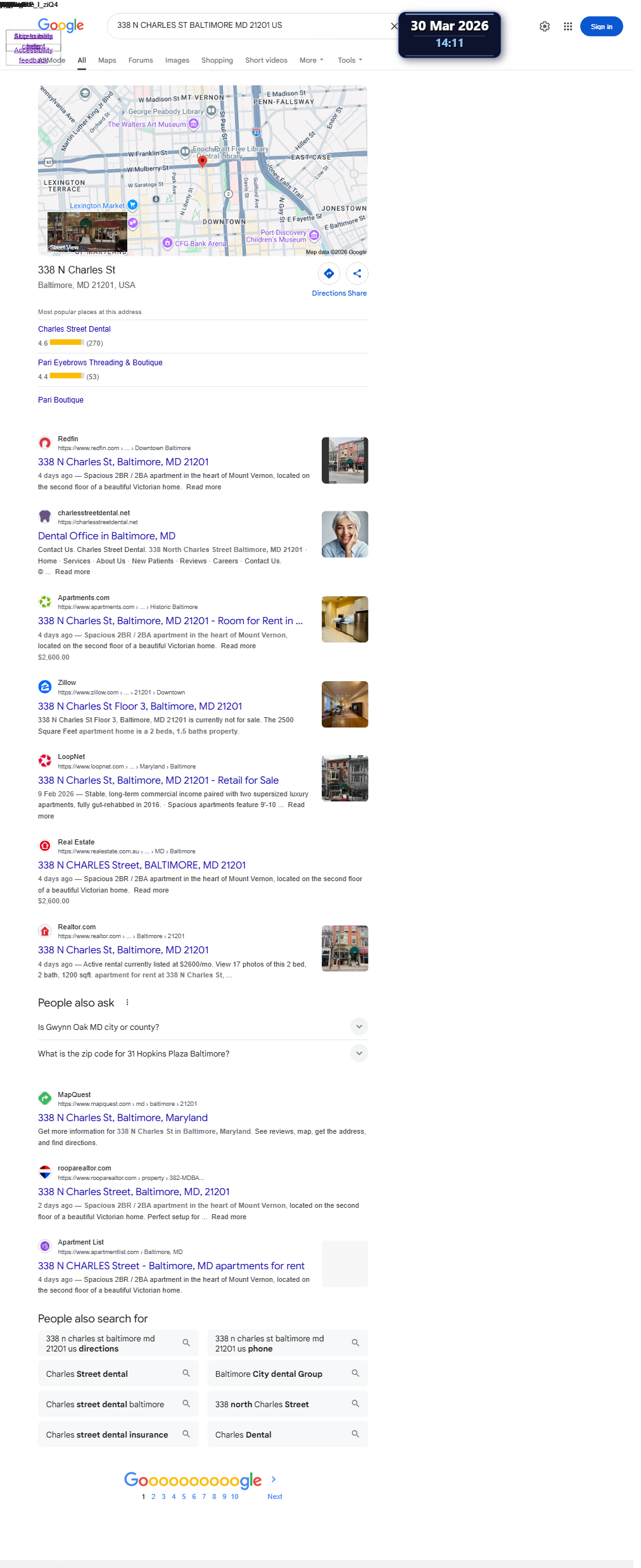Image resolution: width=641 pixels, height=1568 pixels.
Task: Expand the 31 Hopkins Plaza zip code question
Action: click(x=203, y=1053)
